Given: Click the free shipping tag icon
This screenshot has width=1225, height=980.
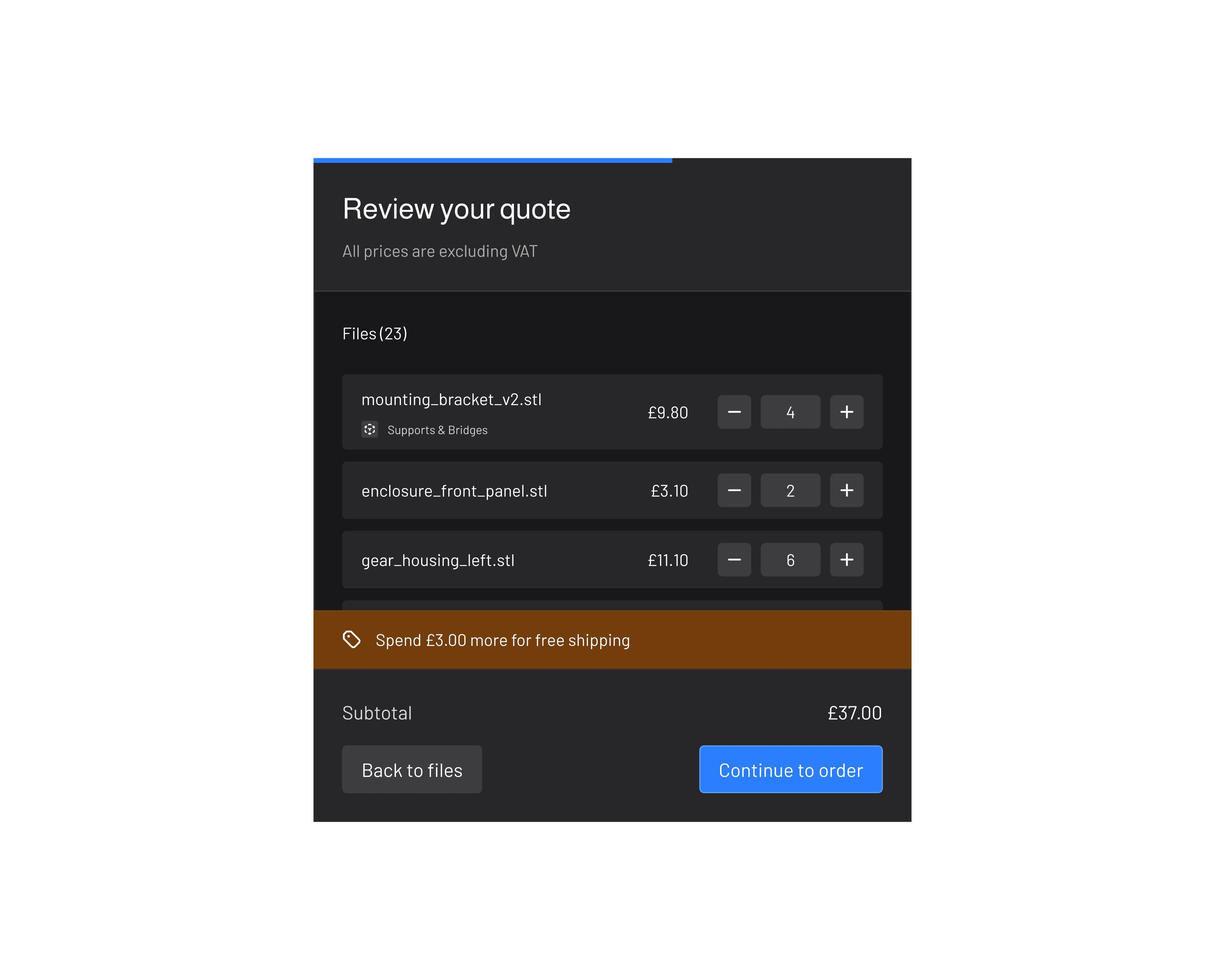Looking at the screenshot, I should click(x=352, y=640).
